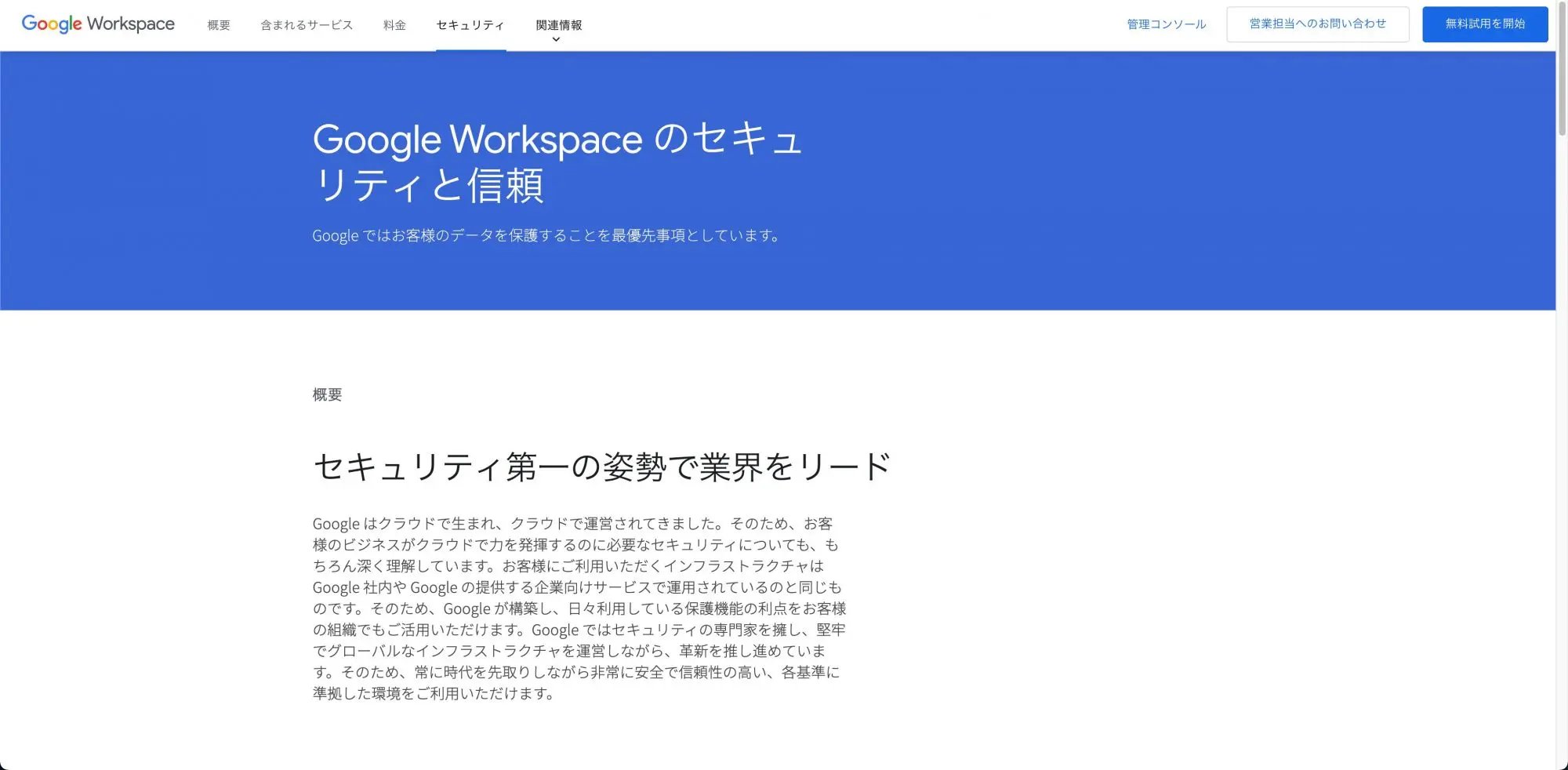Click 営業担当へのお問い合わせ button

pos(1318,24)
